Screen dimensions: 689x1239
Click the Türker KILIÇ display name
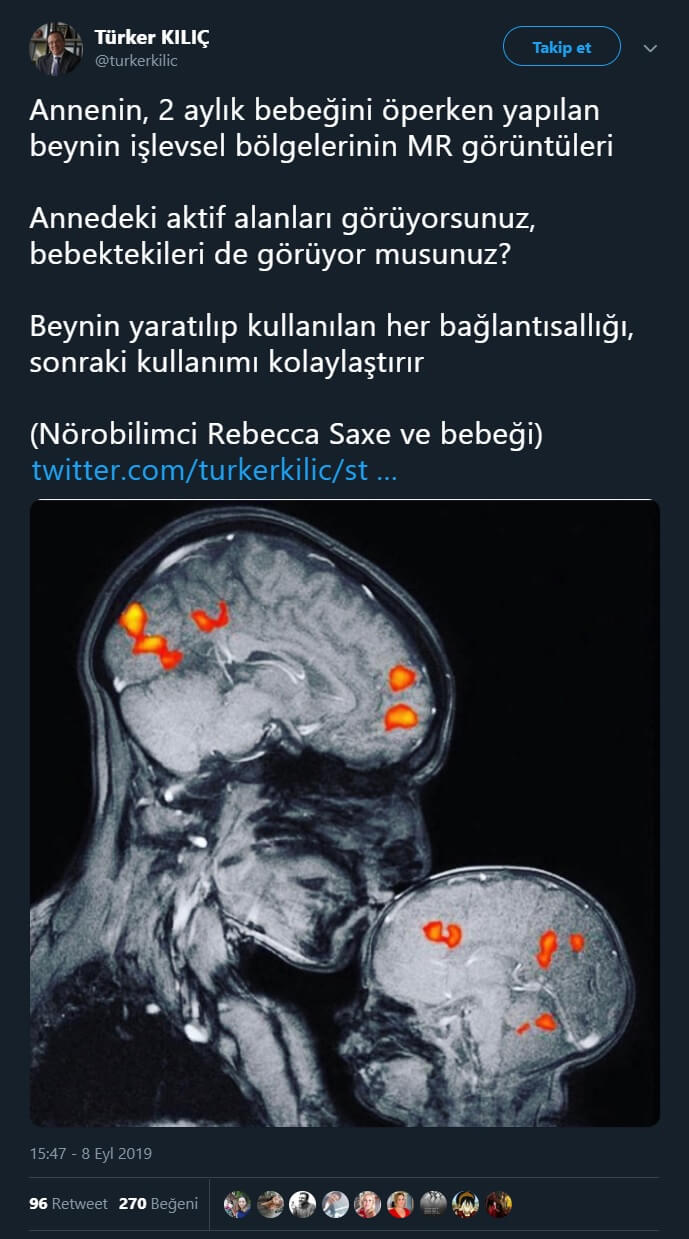click(x=152, y=37)
